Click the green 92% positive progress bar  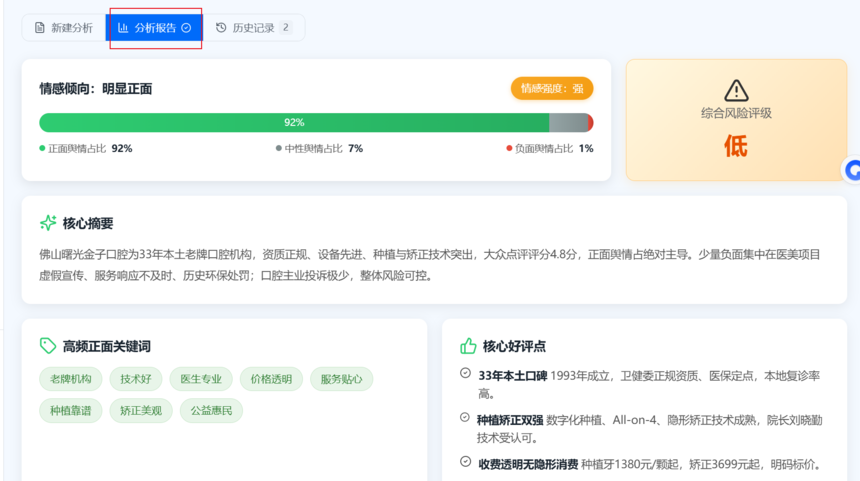point(294,122)
